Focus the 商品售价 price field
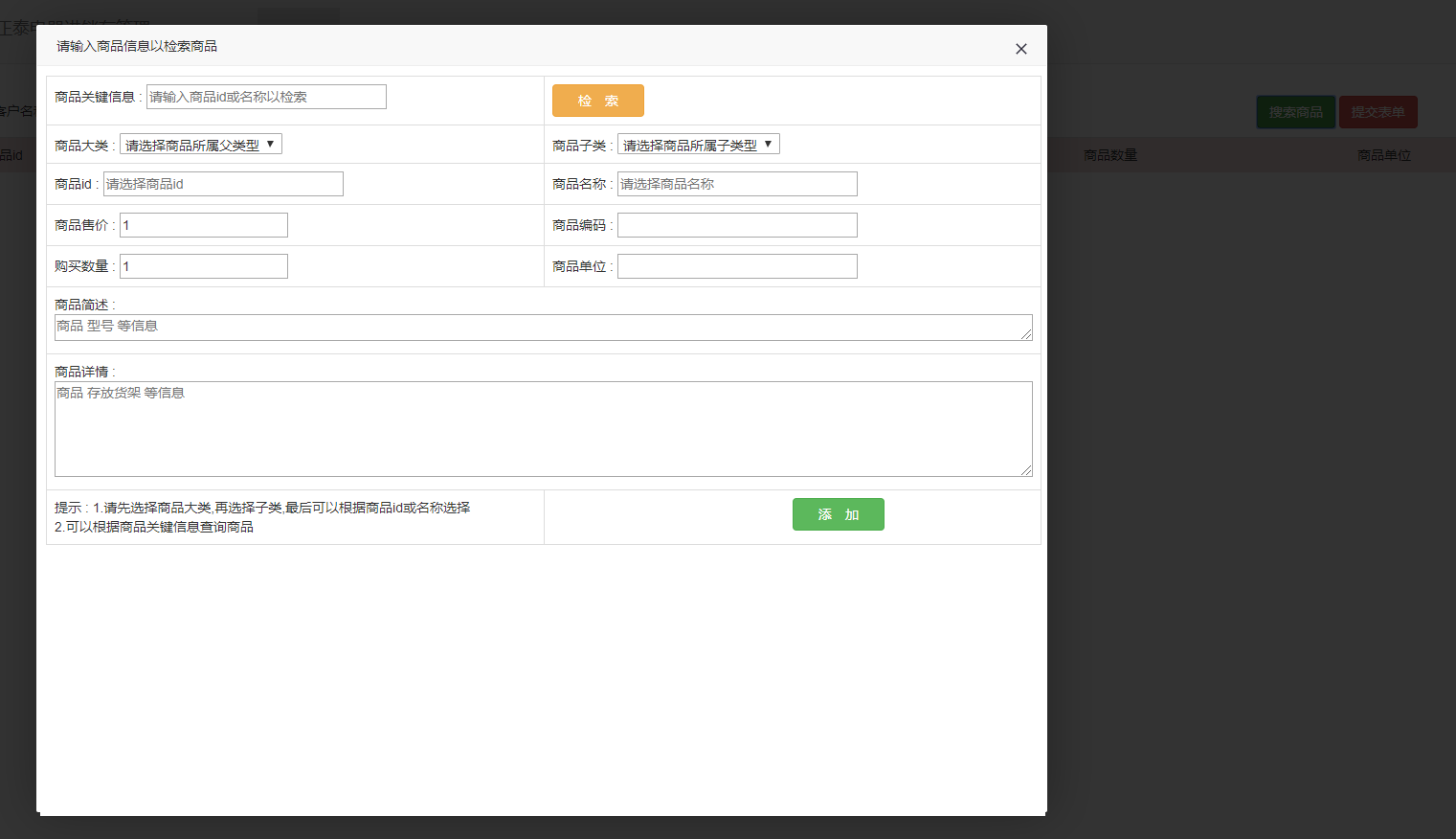The height and width of the screenshot is (839, 1456). click(204, 225)
